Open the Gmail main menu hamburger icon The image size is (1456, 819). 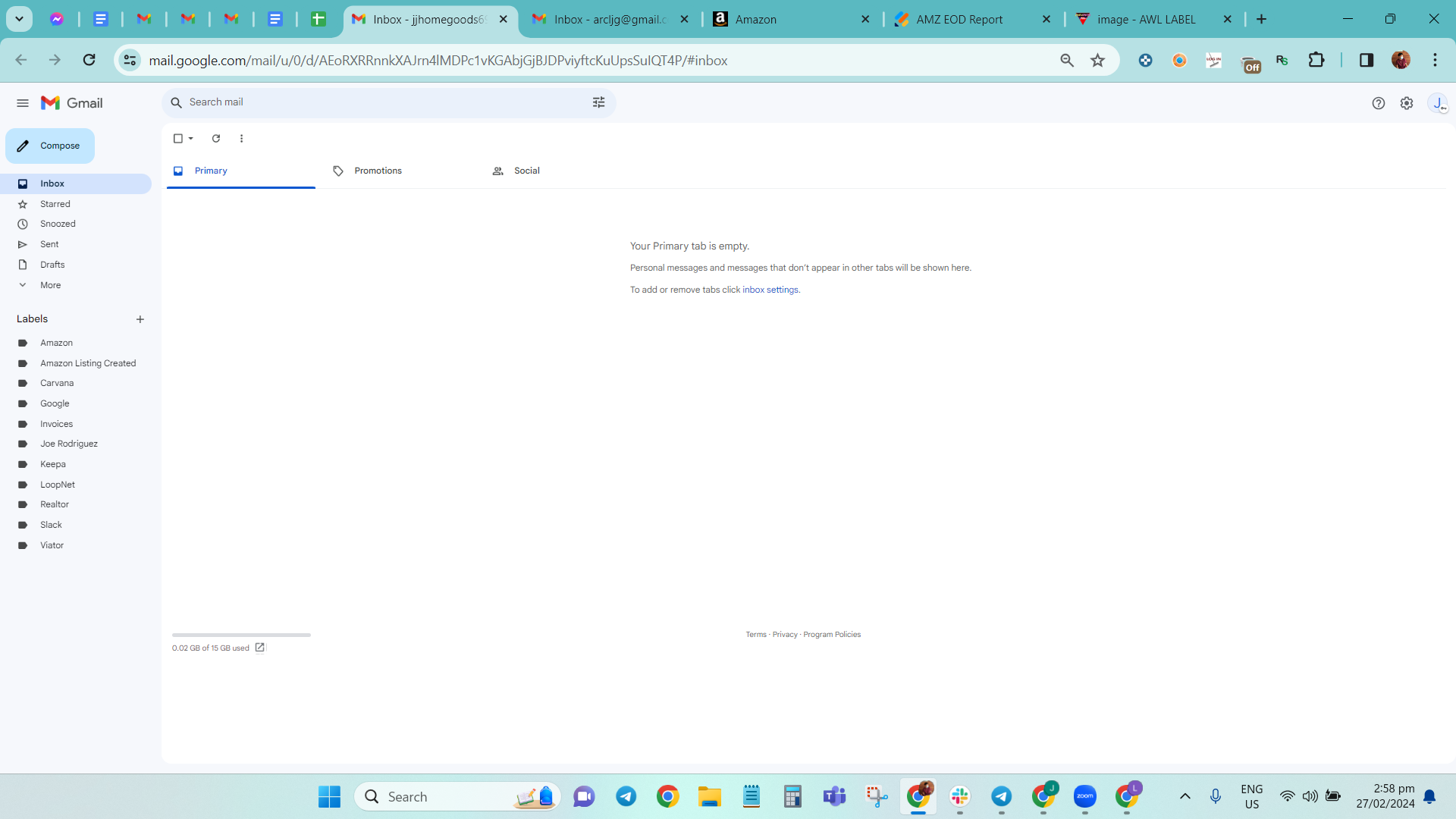point(23,103)
